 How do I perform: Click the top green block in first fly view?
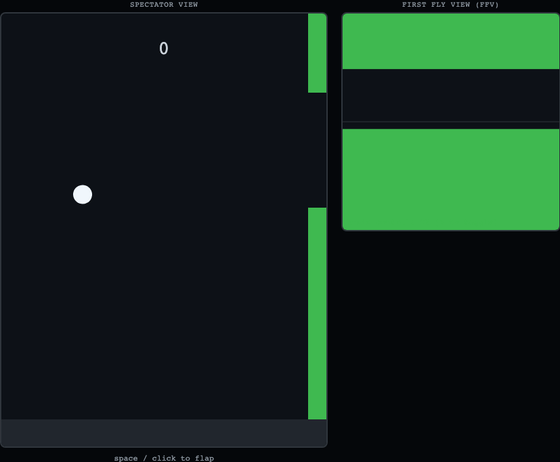point(451,41)
